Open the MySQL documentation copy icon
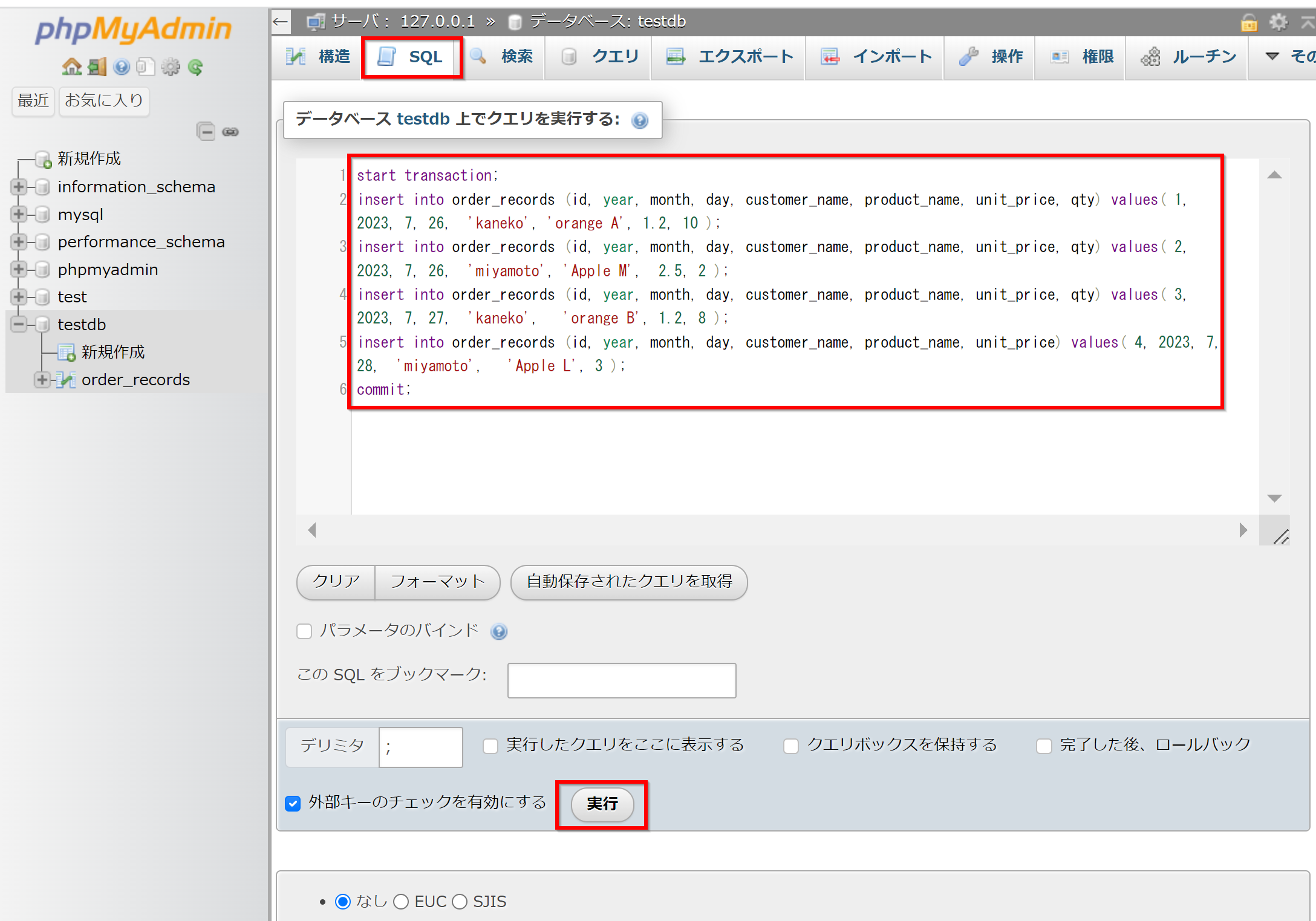Viewport: 1316px width, 921px height. point(146,67)
